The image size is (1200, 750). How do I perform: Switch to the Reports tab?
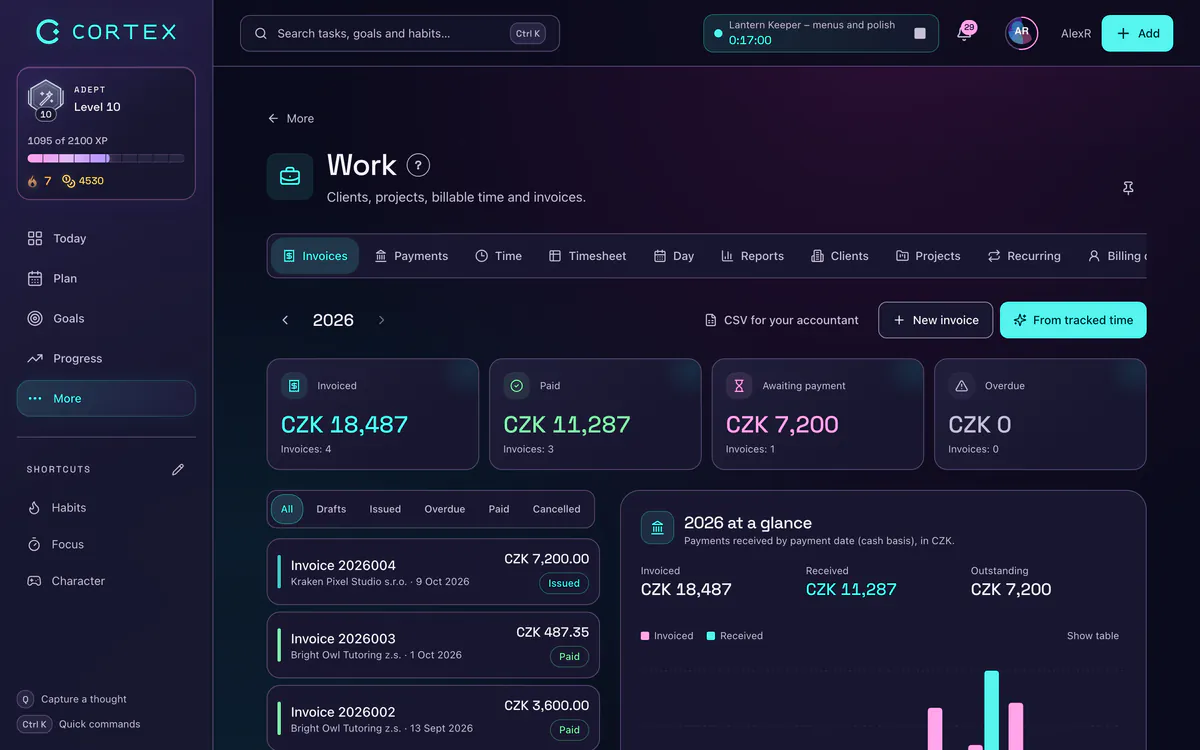coord(752,256)
